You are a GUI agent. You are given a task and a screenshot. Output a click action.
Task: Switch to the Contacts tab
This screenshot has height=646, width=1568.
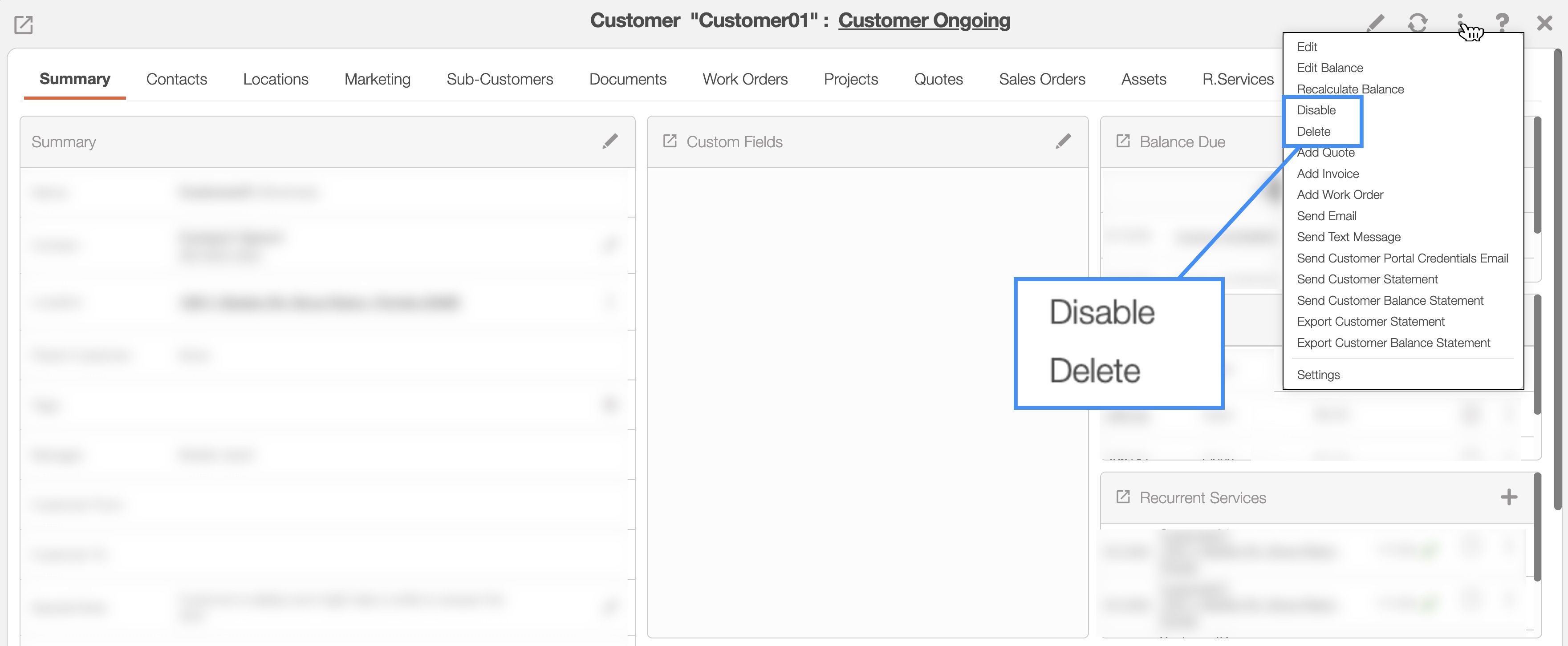coord(176,79)
